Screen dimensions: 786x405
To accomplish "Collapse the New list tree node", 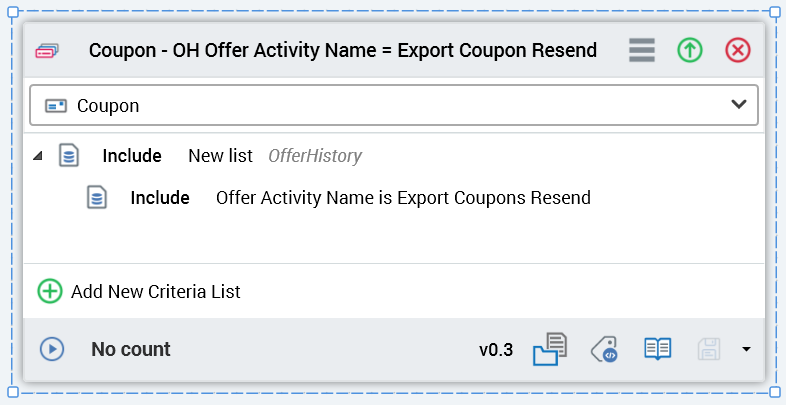I will pyautogui.click(x=38, y=156).
